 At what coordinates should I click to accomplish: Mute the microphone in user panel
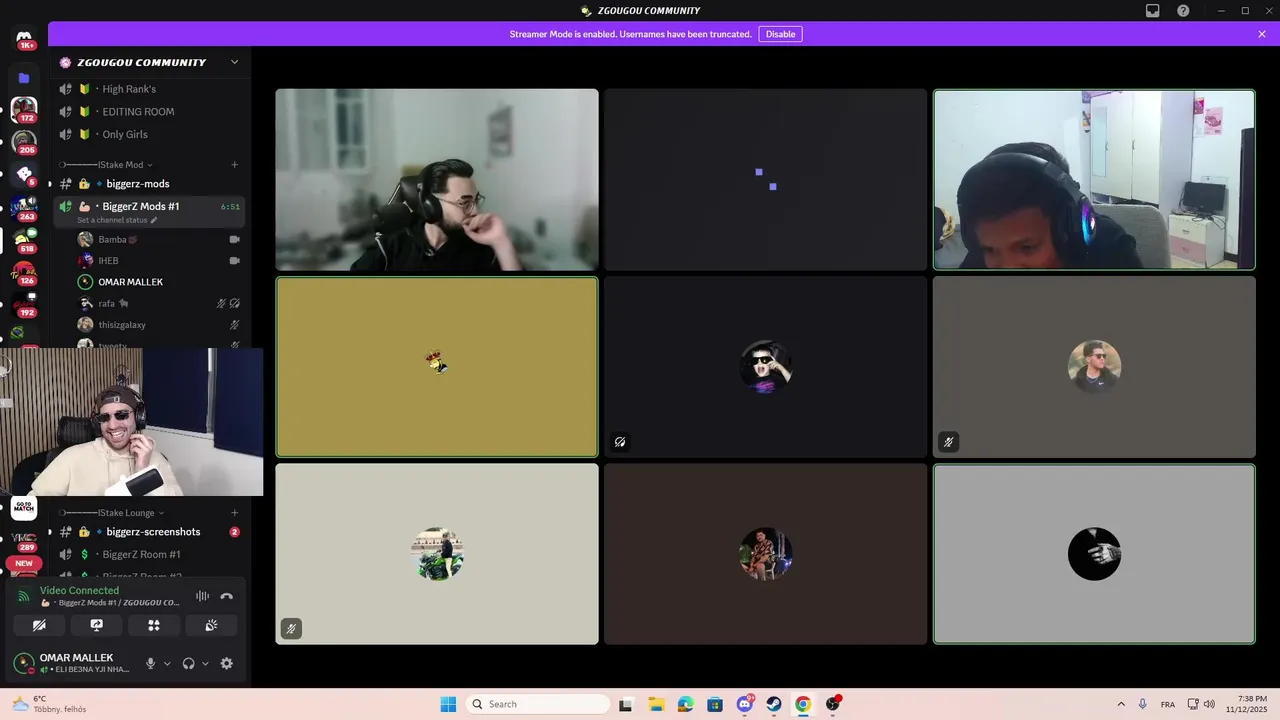coord(151,663)
